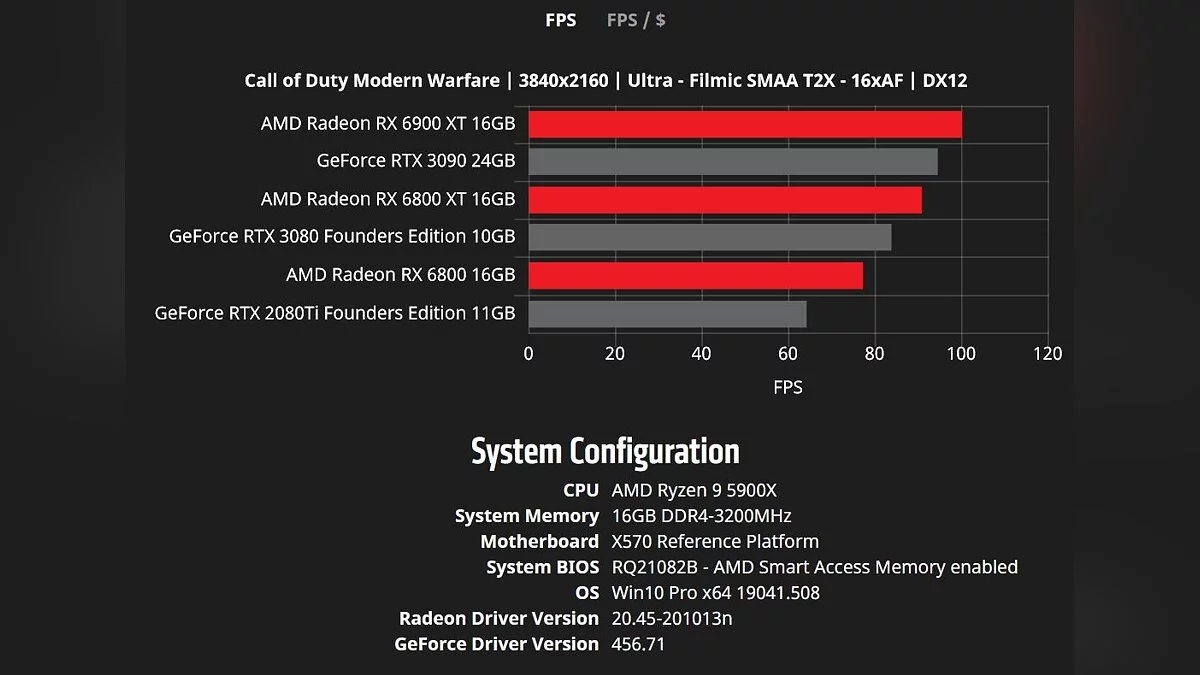Select the RTX 2080Ti Founders Edition bar
The height and width of the screenshot is (675, 1200).
[x=667, y=313]
